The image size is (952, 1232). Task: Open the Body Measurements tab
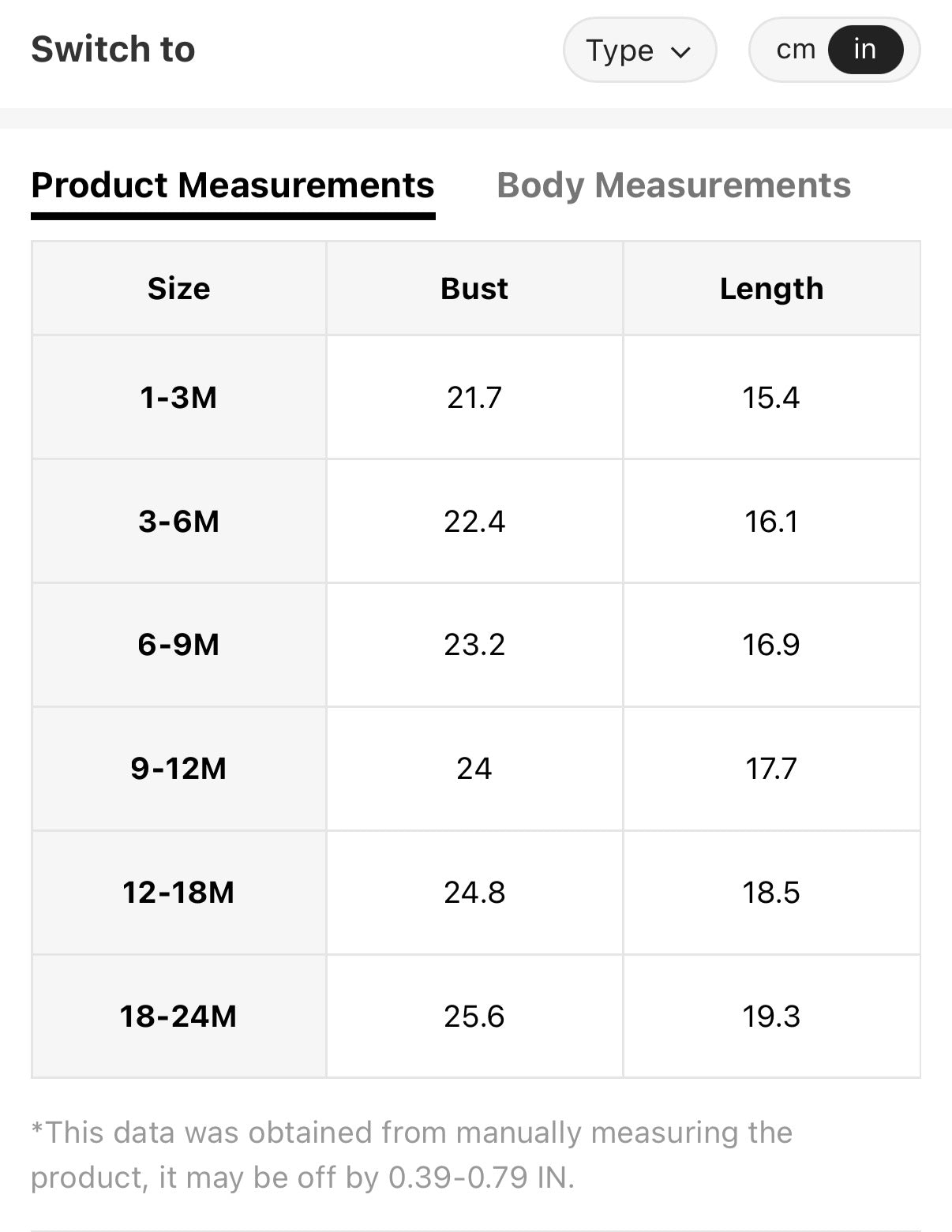tap(673, 185)
